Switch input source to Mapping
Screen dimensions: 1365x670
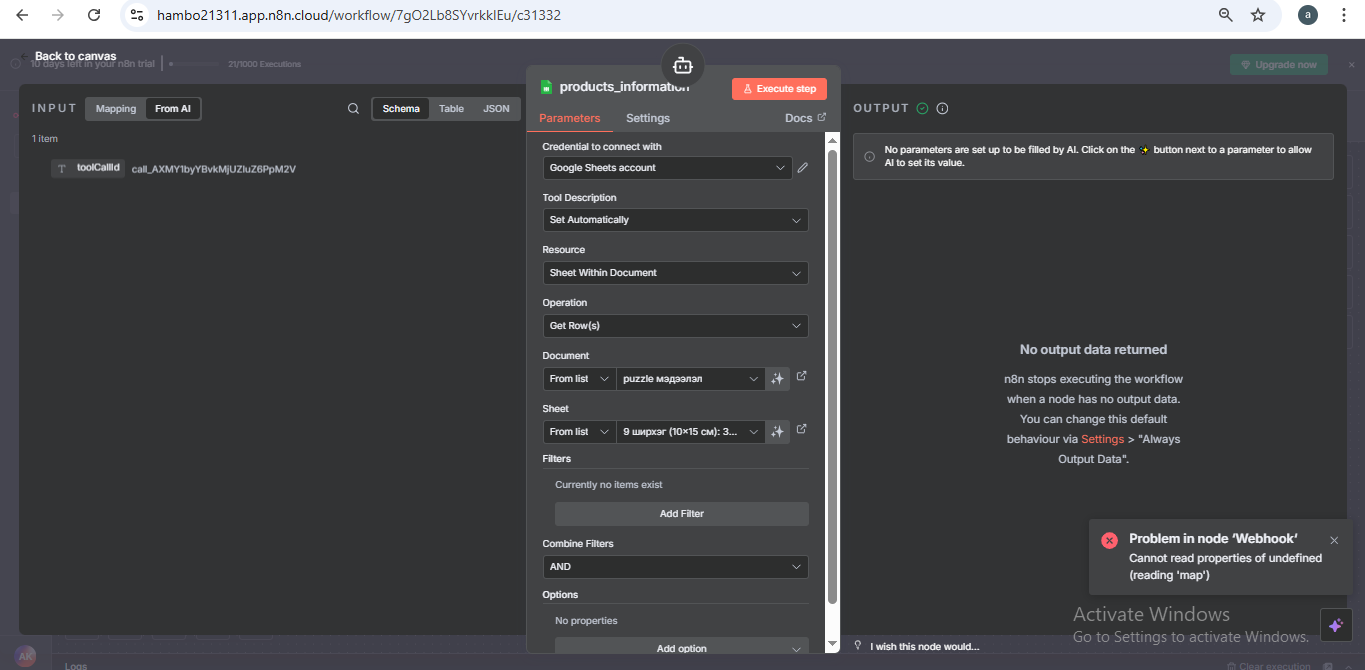116,109
